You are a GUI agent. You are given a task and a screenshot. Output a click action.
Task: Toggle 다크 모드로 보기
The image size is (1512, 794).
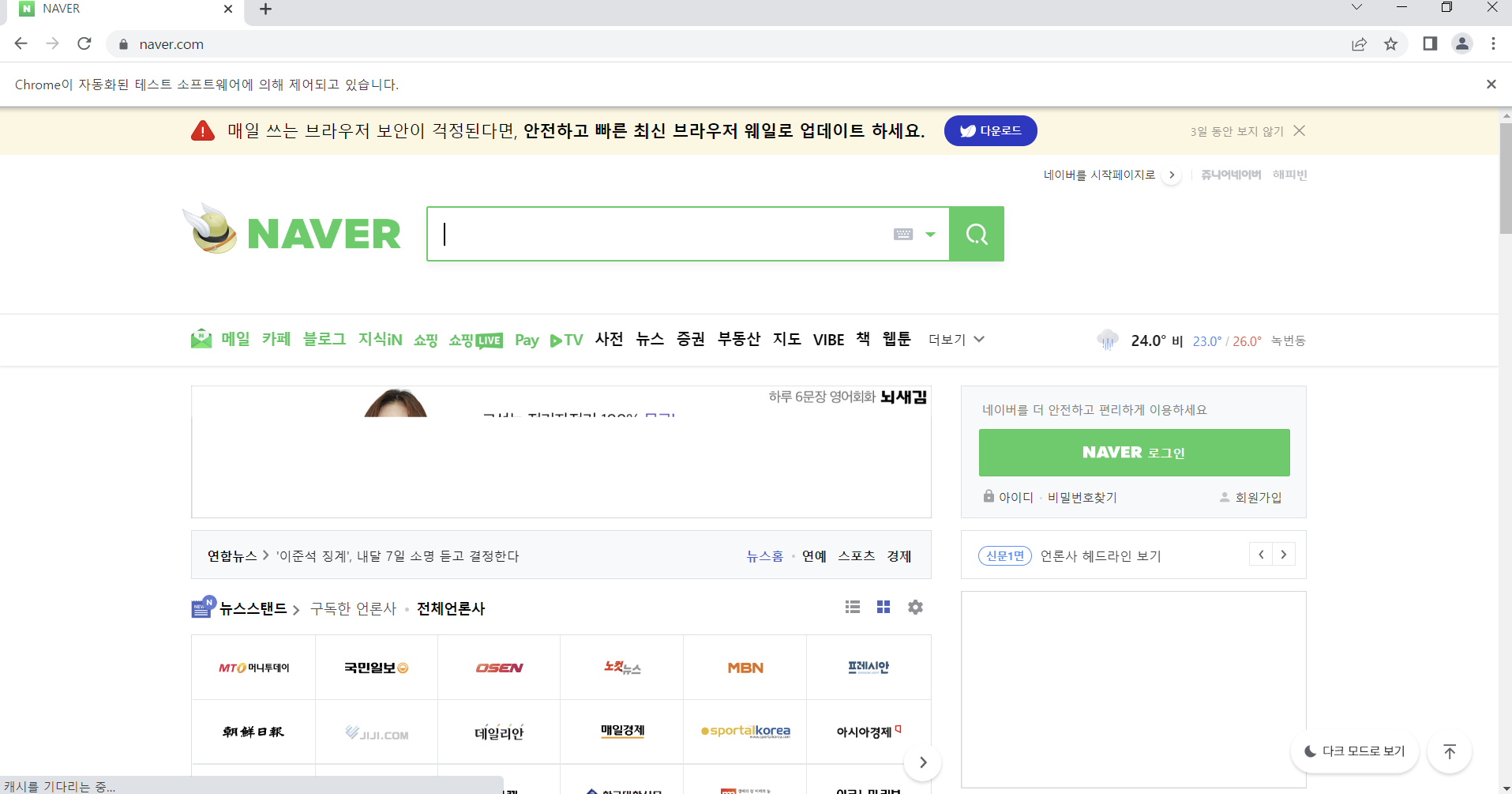(1355, 751)
